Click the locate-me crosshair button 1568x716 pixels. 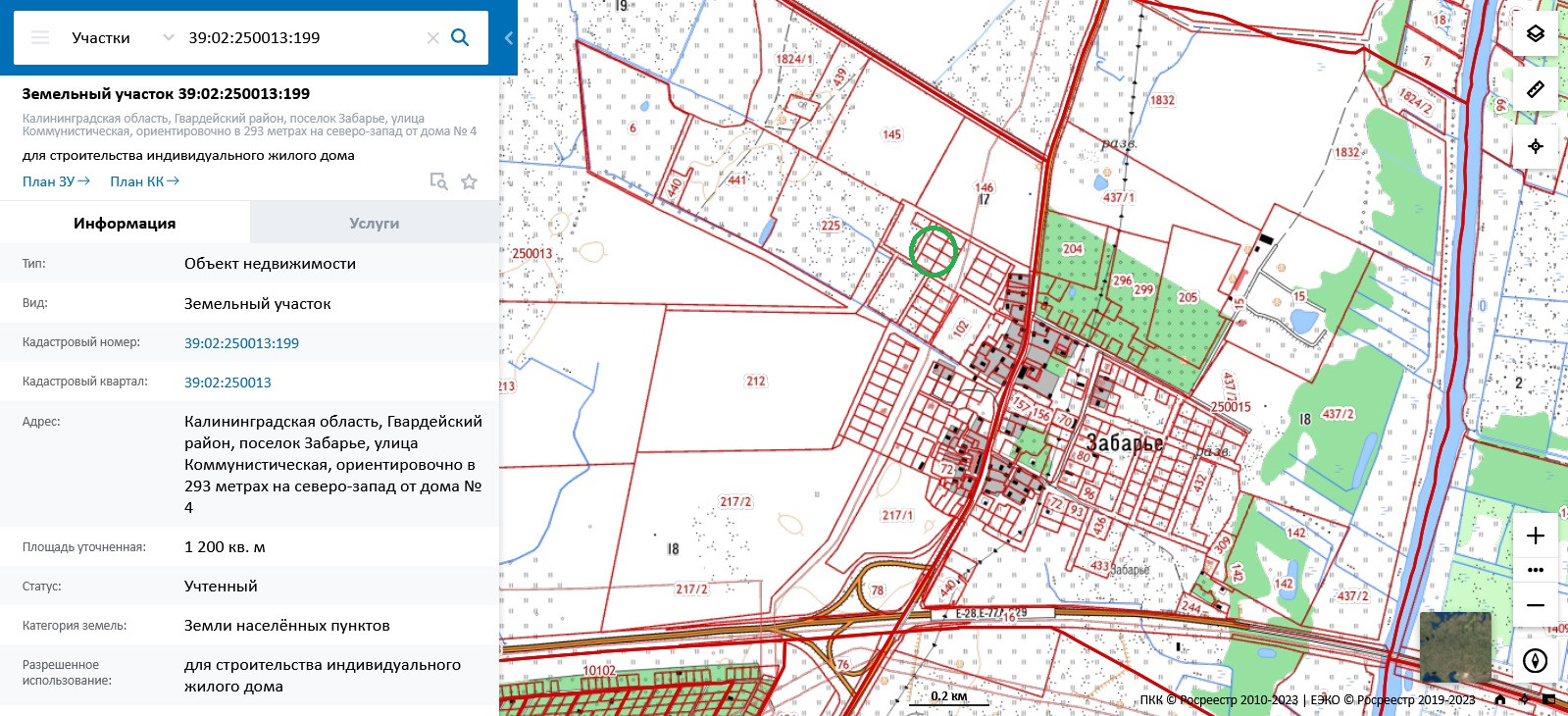[1536, 146]
